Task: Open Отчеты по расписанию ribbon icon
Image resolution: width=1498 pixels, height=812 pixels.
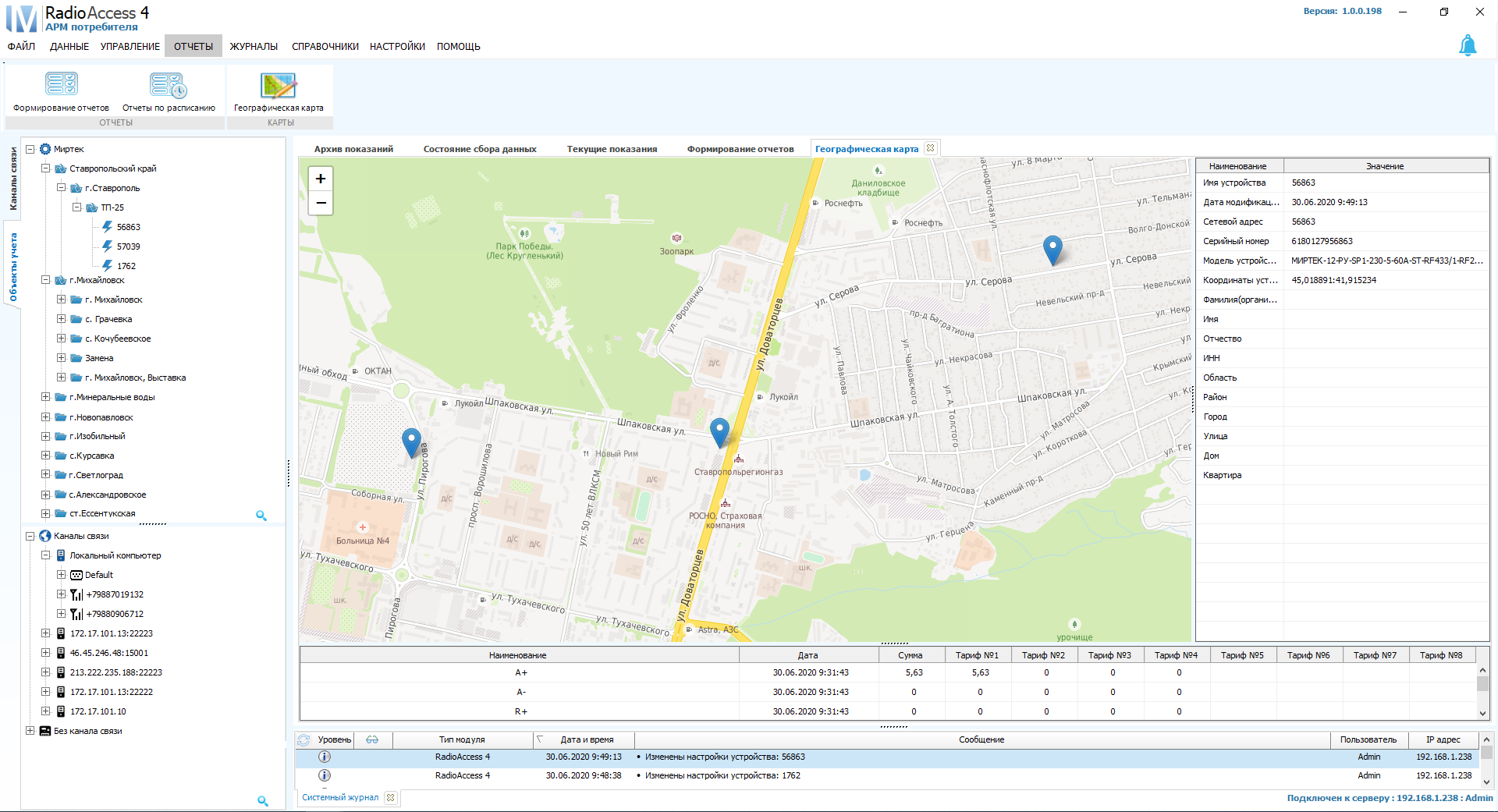Action: pyautogui.click(x=169, y=91)
